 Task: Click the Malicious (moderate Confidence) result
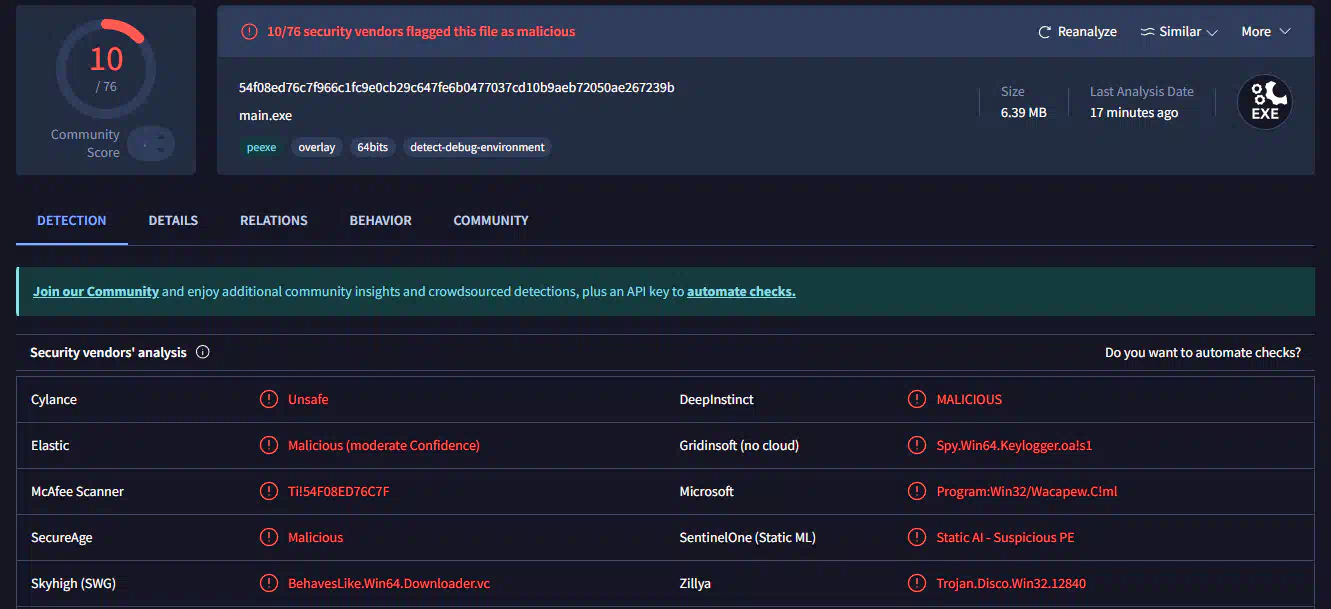coord(384,445)
